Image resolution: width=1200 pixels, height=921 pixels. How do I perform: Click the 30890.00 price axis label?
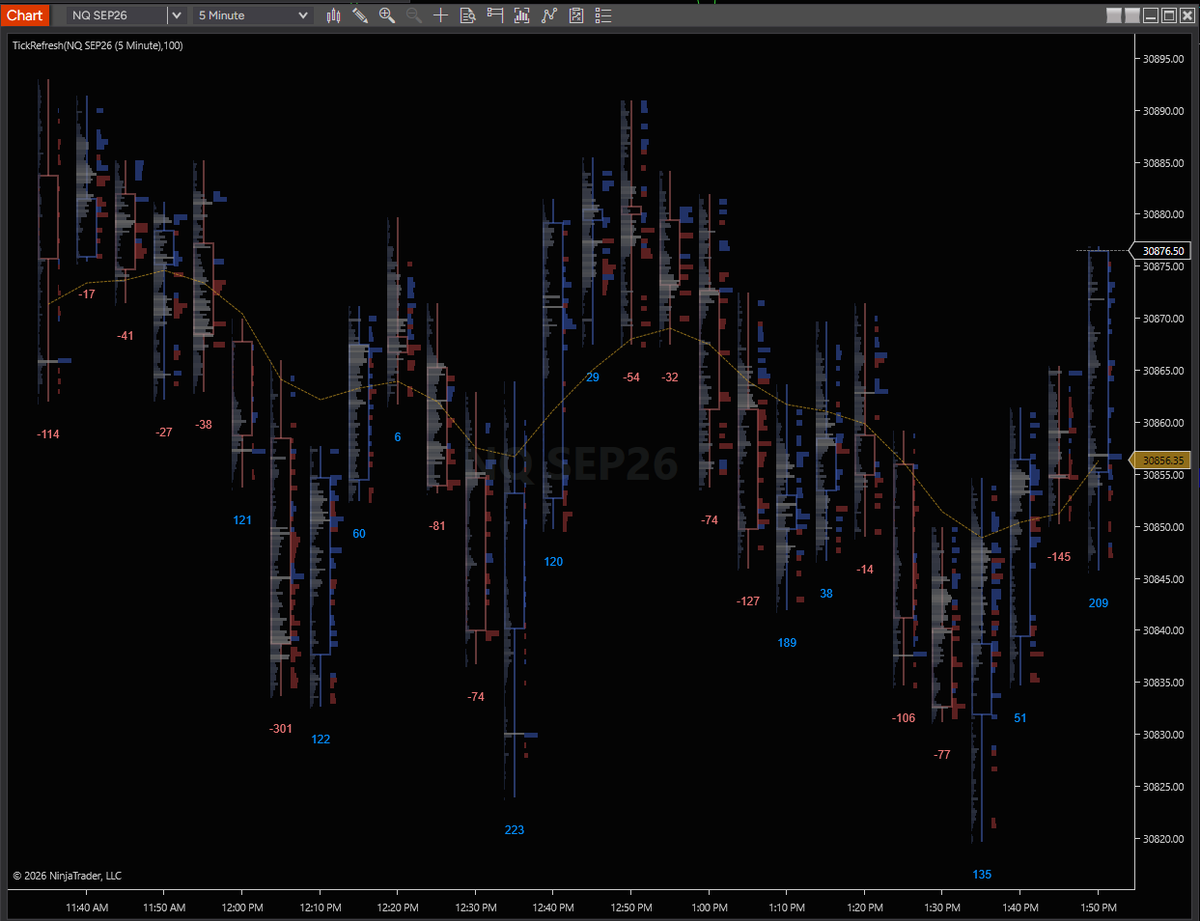(x=1164, y=111)
